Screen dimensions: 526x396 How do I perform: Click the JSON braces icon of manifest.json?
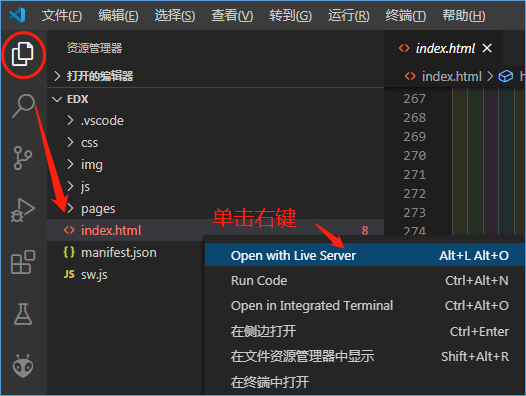[x=69, y=252]
